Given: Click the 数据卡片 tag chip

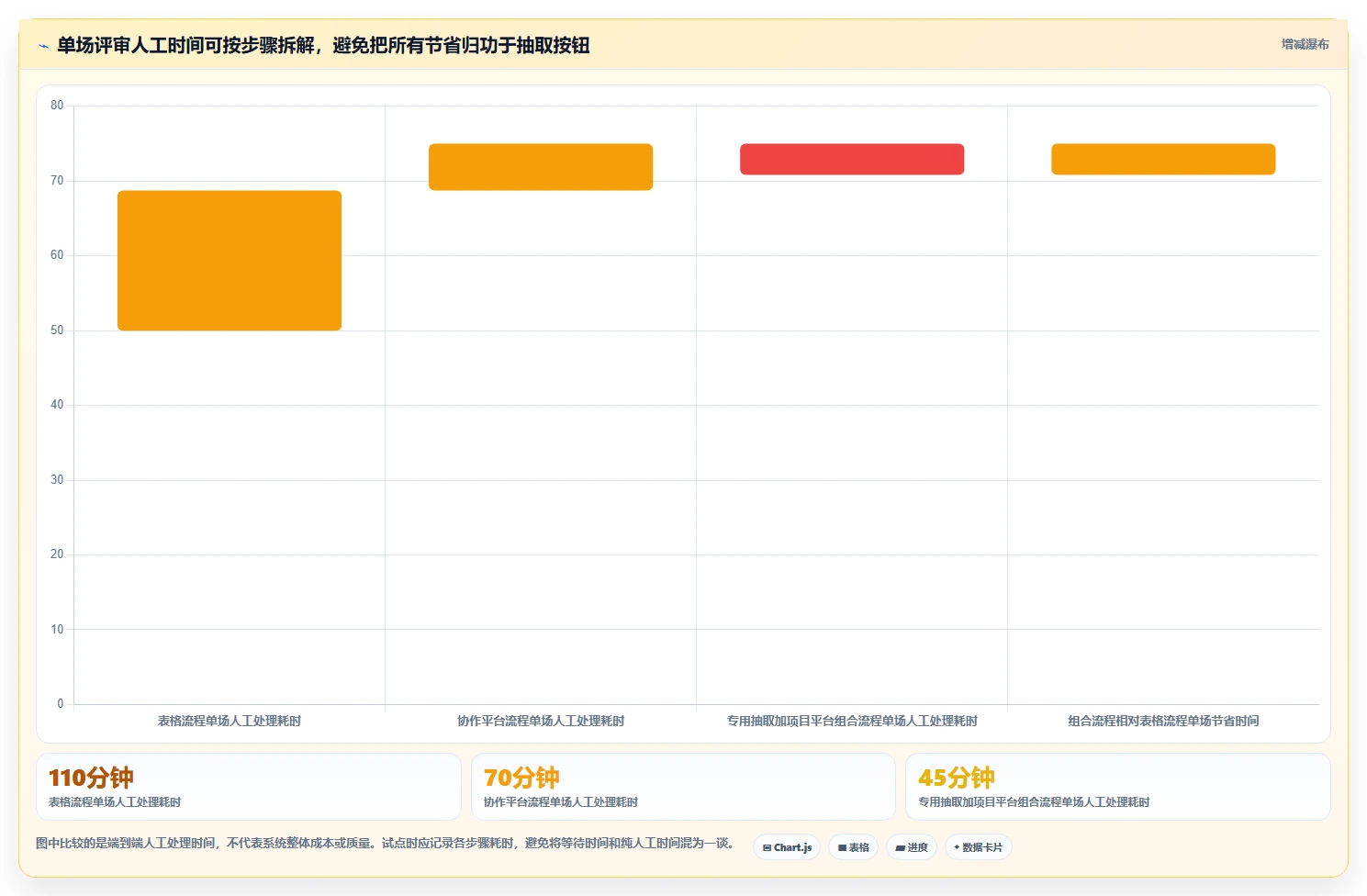Looking at the screenshot, I should 978,847.
